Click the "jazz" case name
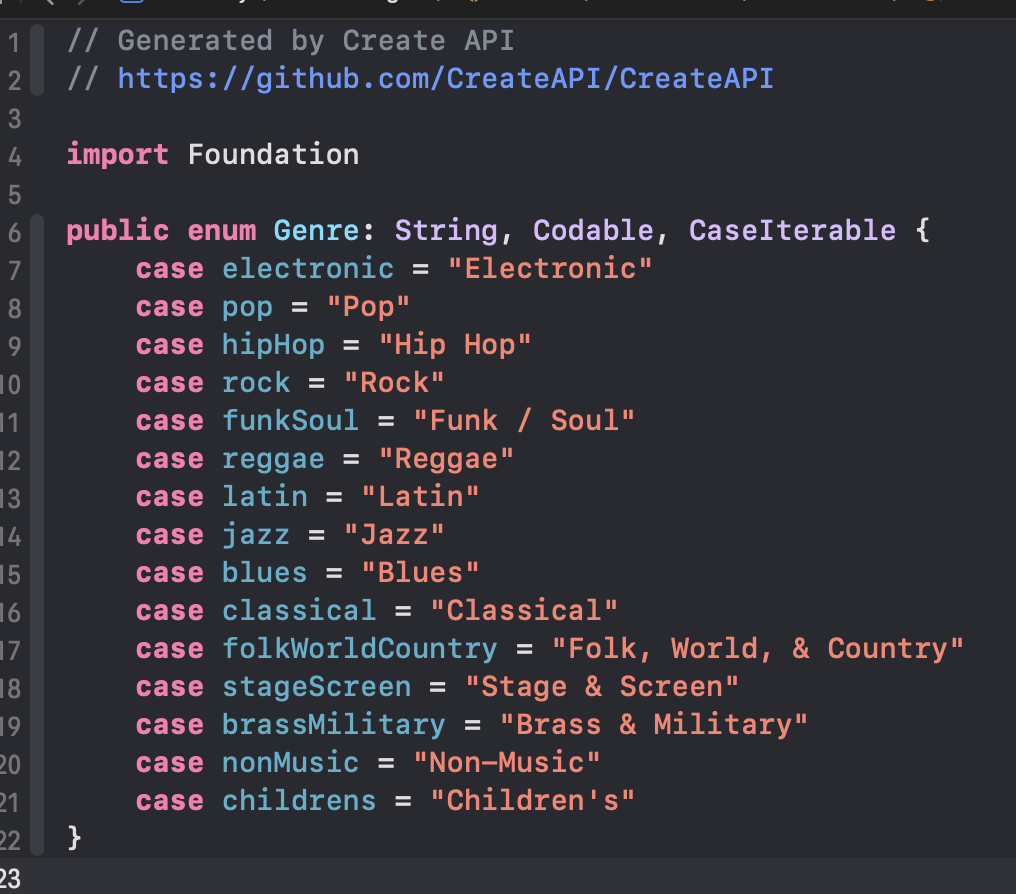This screenshot has height=894, width=1016. [256, 536]
